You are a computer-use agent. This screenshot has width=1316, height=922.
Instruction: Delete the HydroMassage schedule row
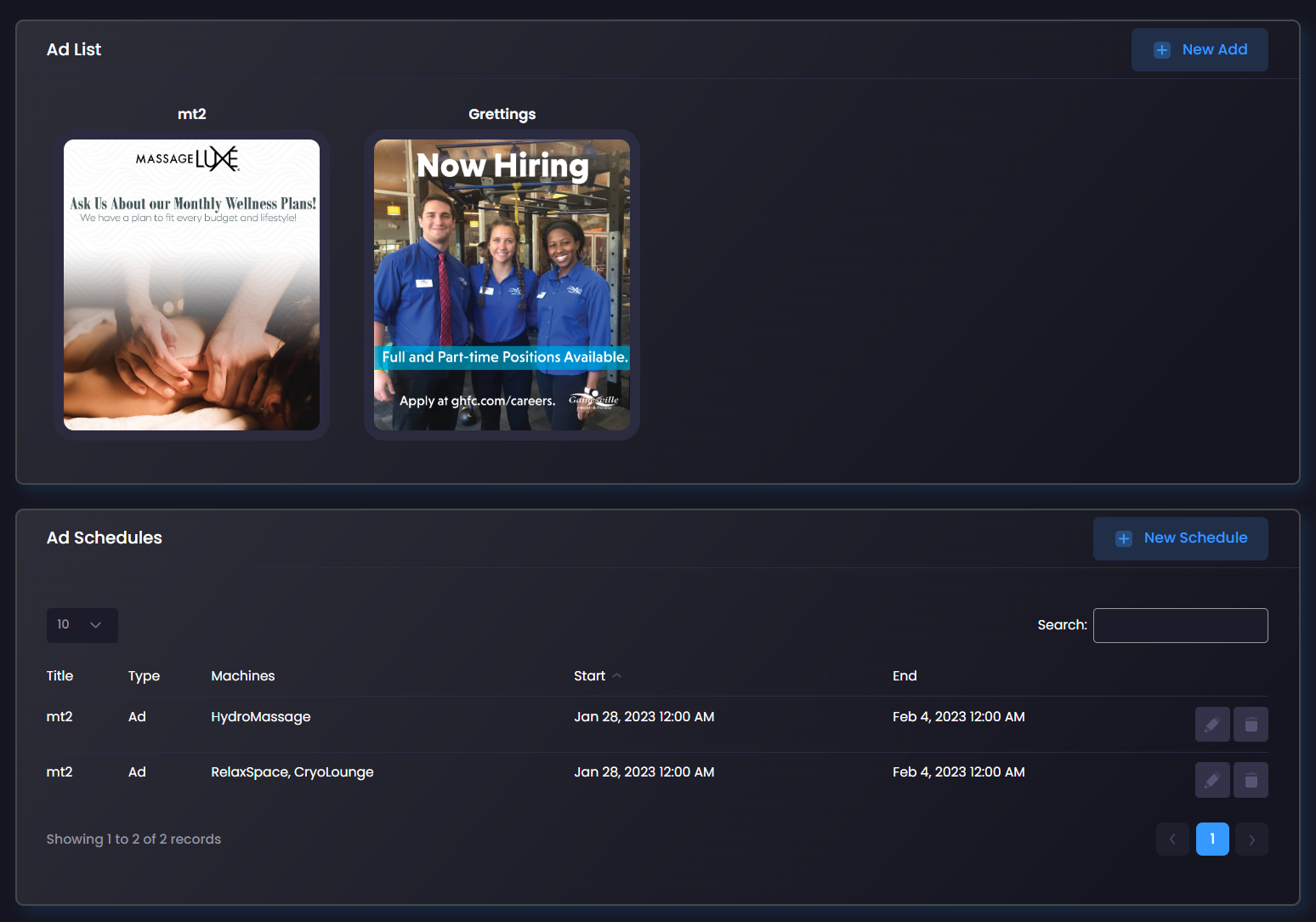(1251, 725)
